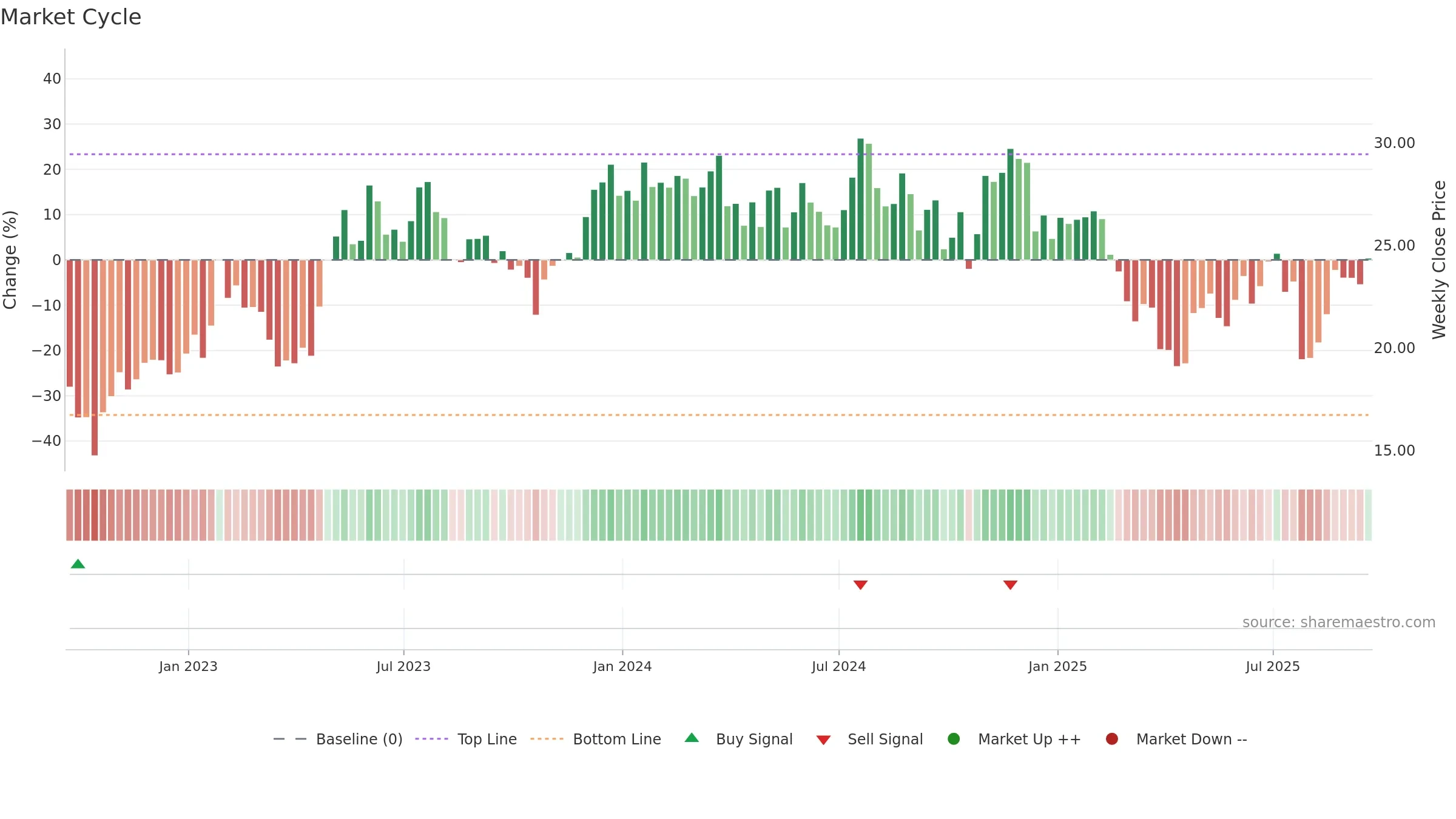Click the Jan 2024 axis label
This screenshot has height=819, width=1456.
pos(622,667)
